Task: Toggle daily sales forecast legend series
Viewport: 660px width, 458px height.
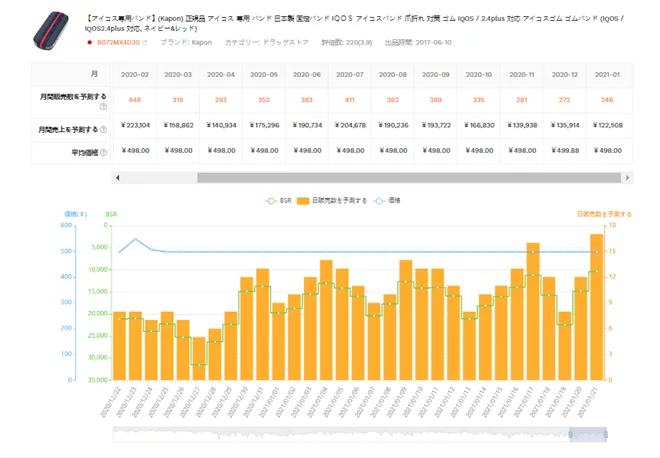Action: 334,200
